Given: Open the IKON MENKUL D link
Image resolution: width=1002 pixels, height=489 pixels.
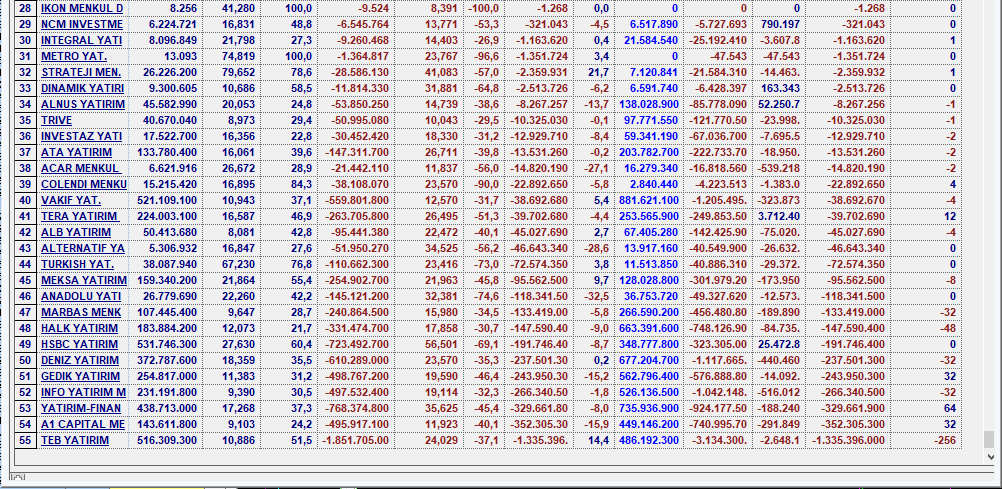Looking at the screenshot, I should pos(82,8).
